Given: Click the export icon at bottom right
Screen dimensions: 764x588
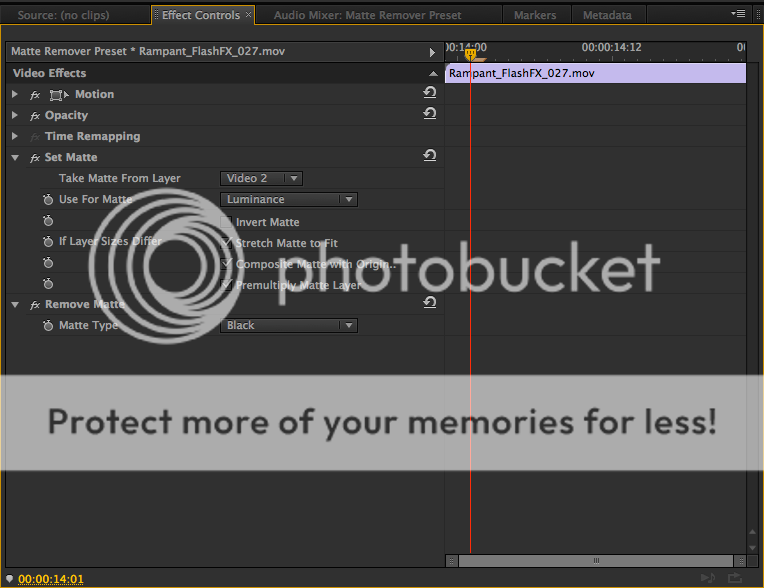Looking at the screenshot, I should (735, 578).
